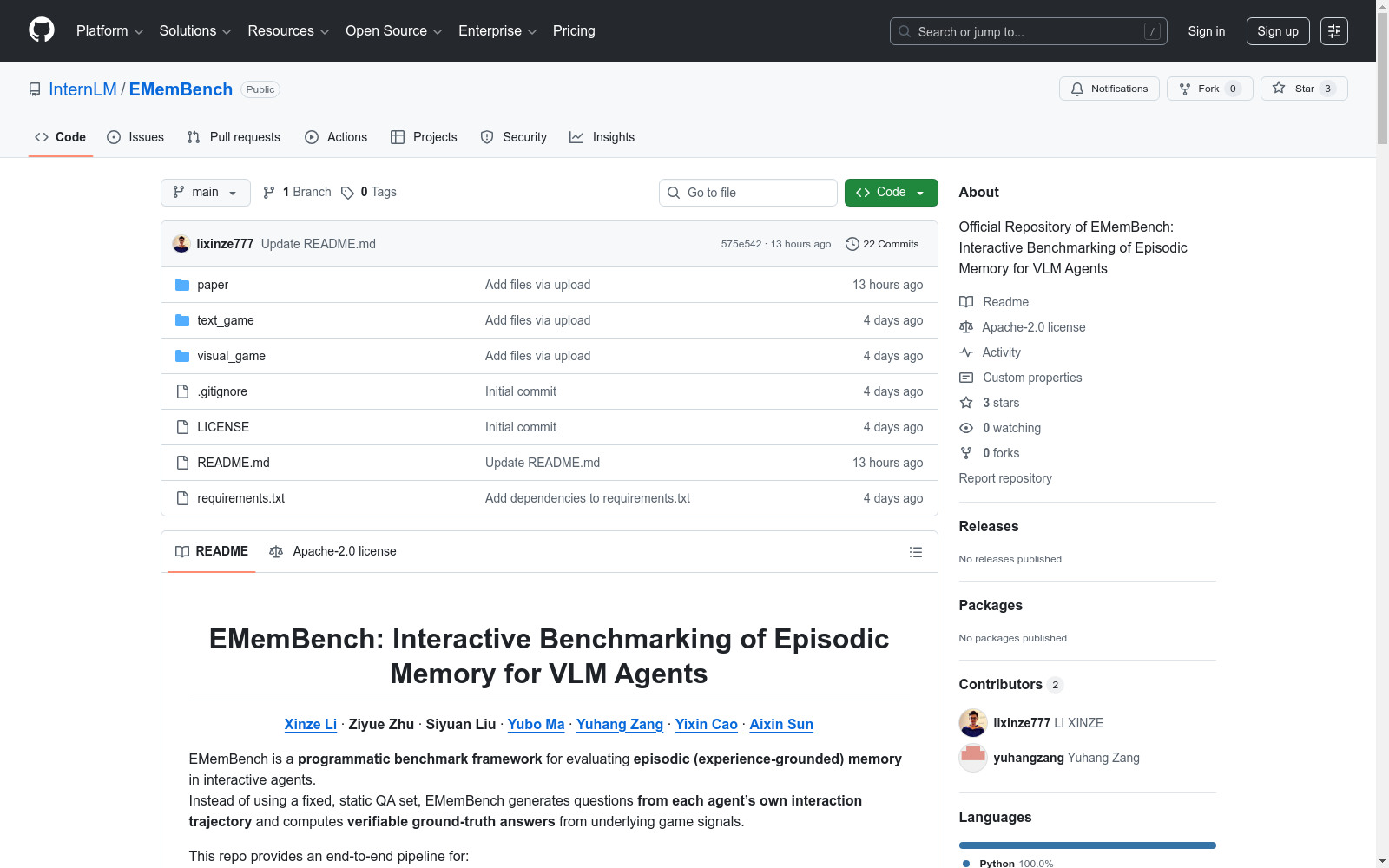Click Report repository link
Viewport: 1389px width, 868px height.
click(1005, 478)
